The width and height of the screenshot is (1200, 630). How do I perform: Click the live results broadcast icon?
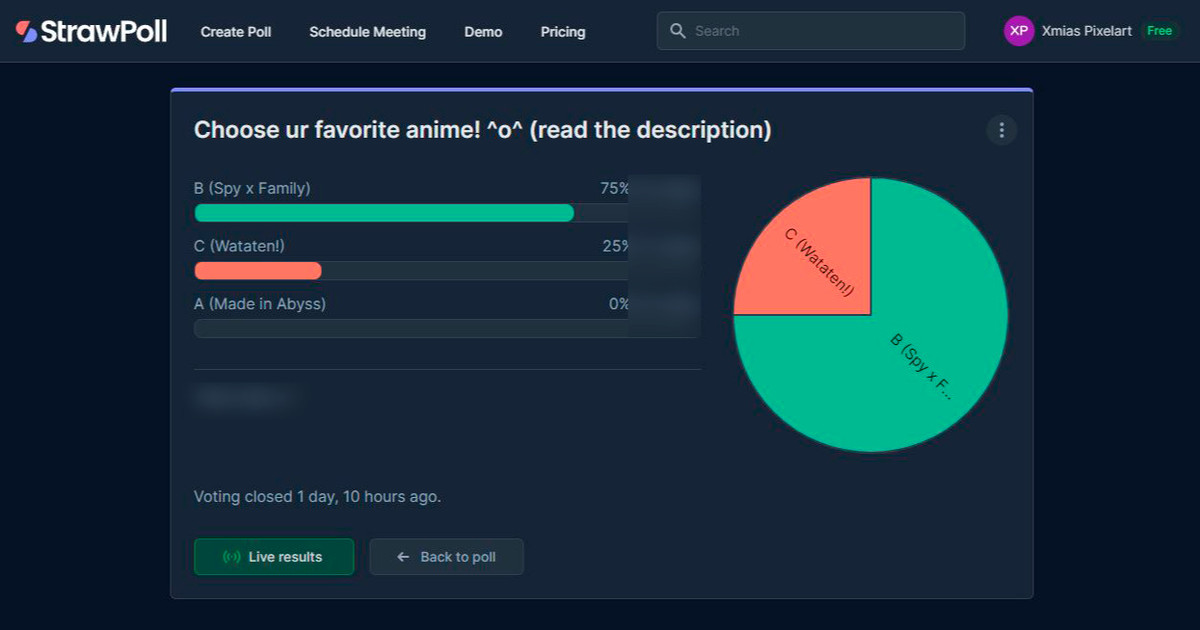point(232,557)
